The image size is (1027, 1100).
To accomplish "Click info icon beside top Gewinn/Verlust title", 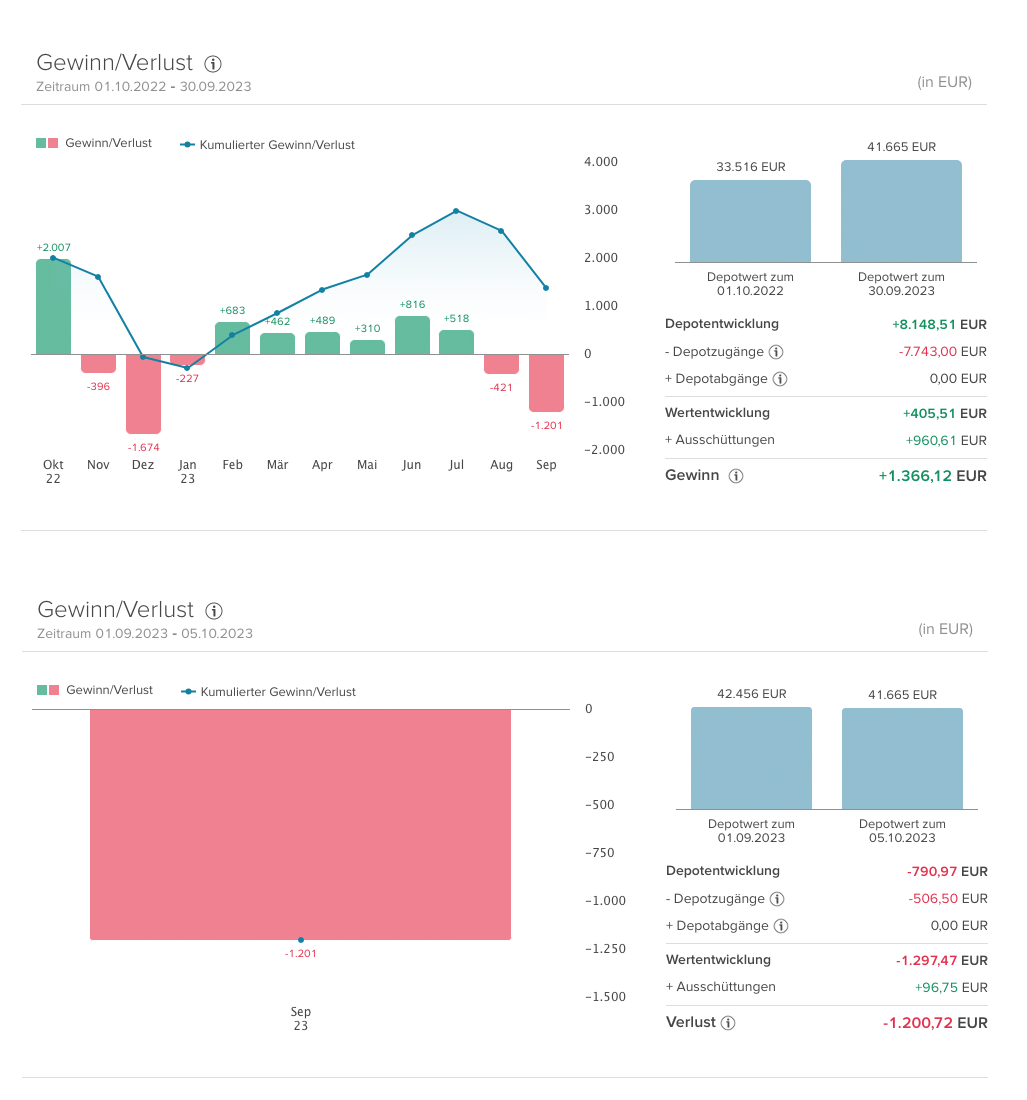I will (212, 63).
